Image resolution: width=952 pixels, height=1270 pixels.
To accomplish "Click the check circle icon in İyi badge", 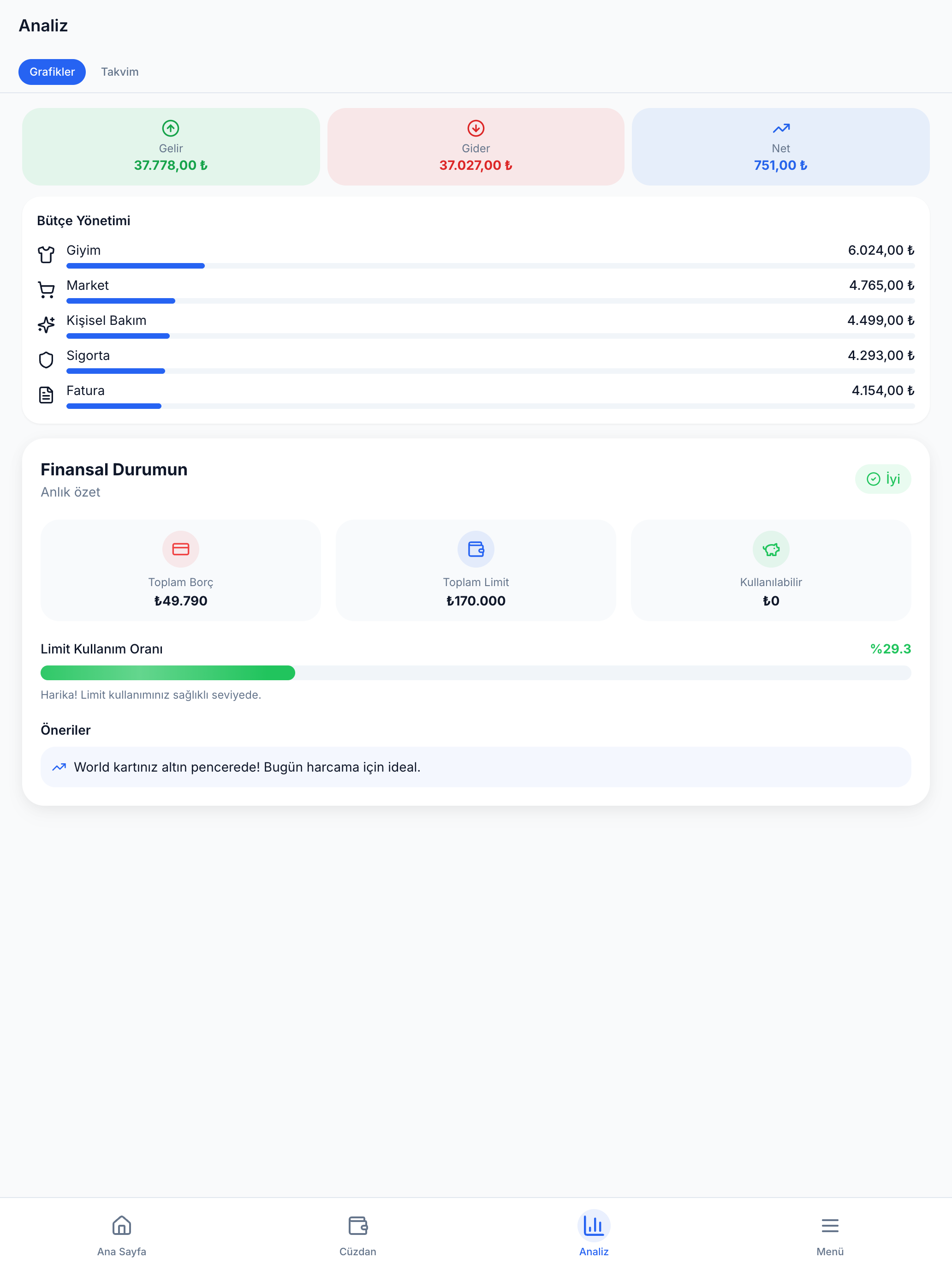I will (873, 479).
